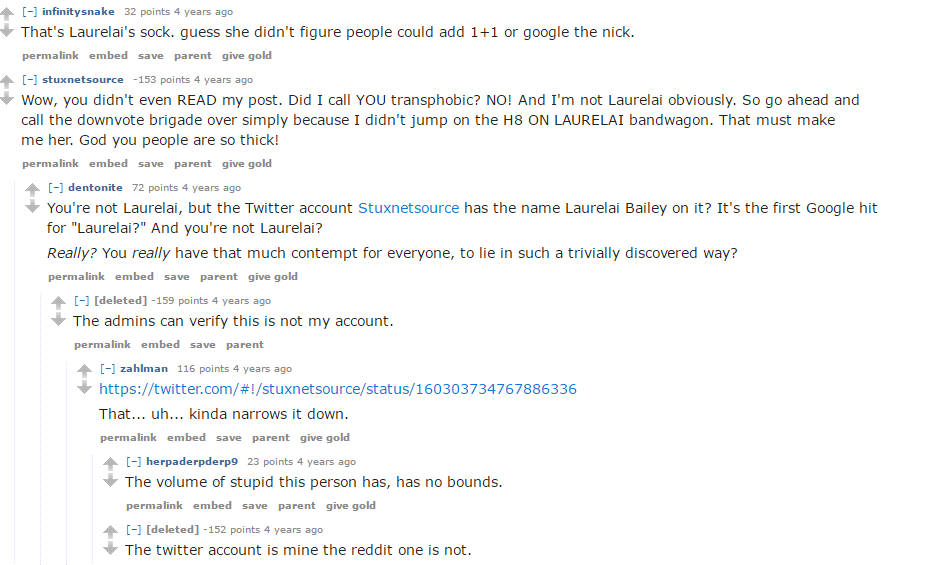Open permalink of herpaderpderp9's comment
Viewport: 926px width, 565px height.
[154, 506]
